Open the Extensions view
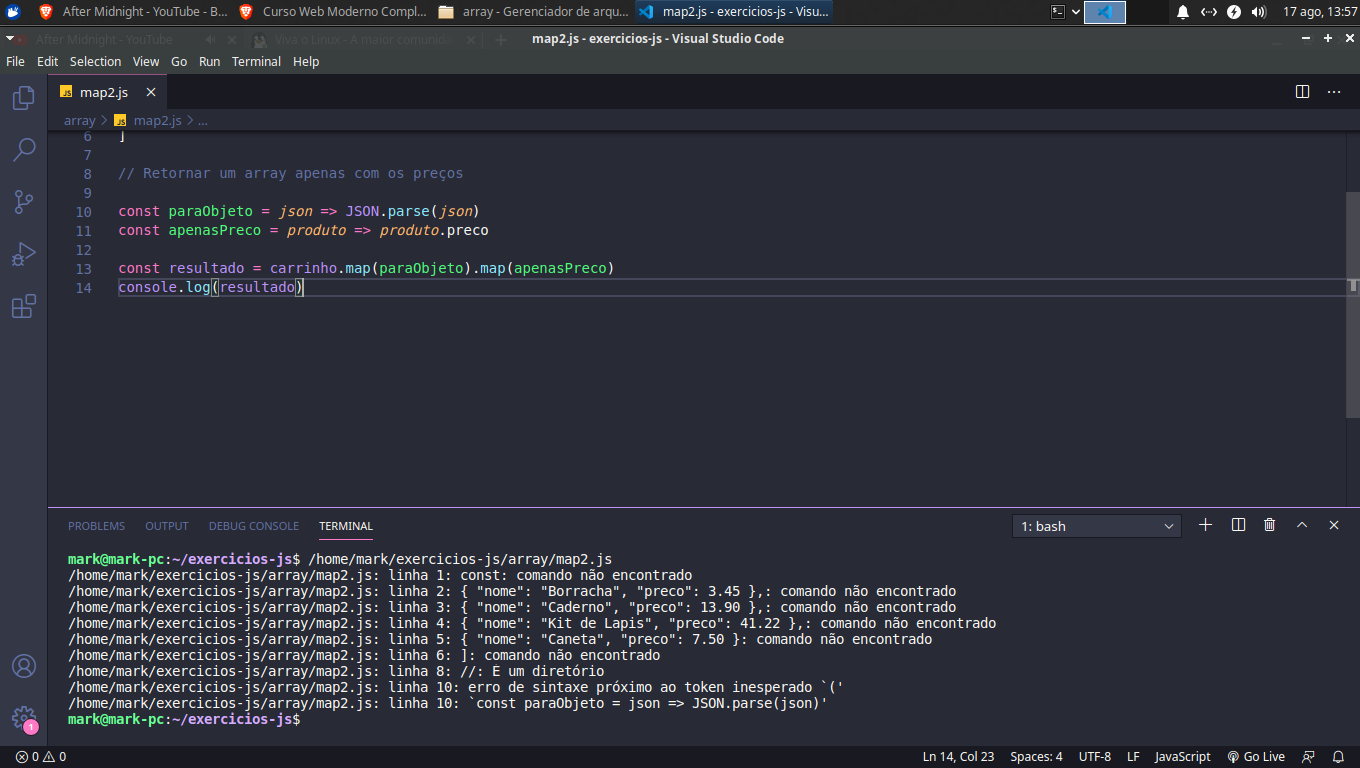Screen dimensions: 1360x768 pos(23,306)
